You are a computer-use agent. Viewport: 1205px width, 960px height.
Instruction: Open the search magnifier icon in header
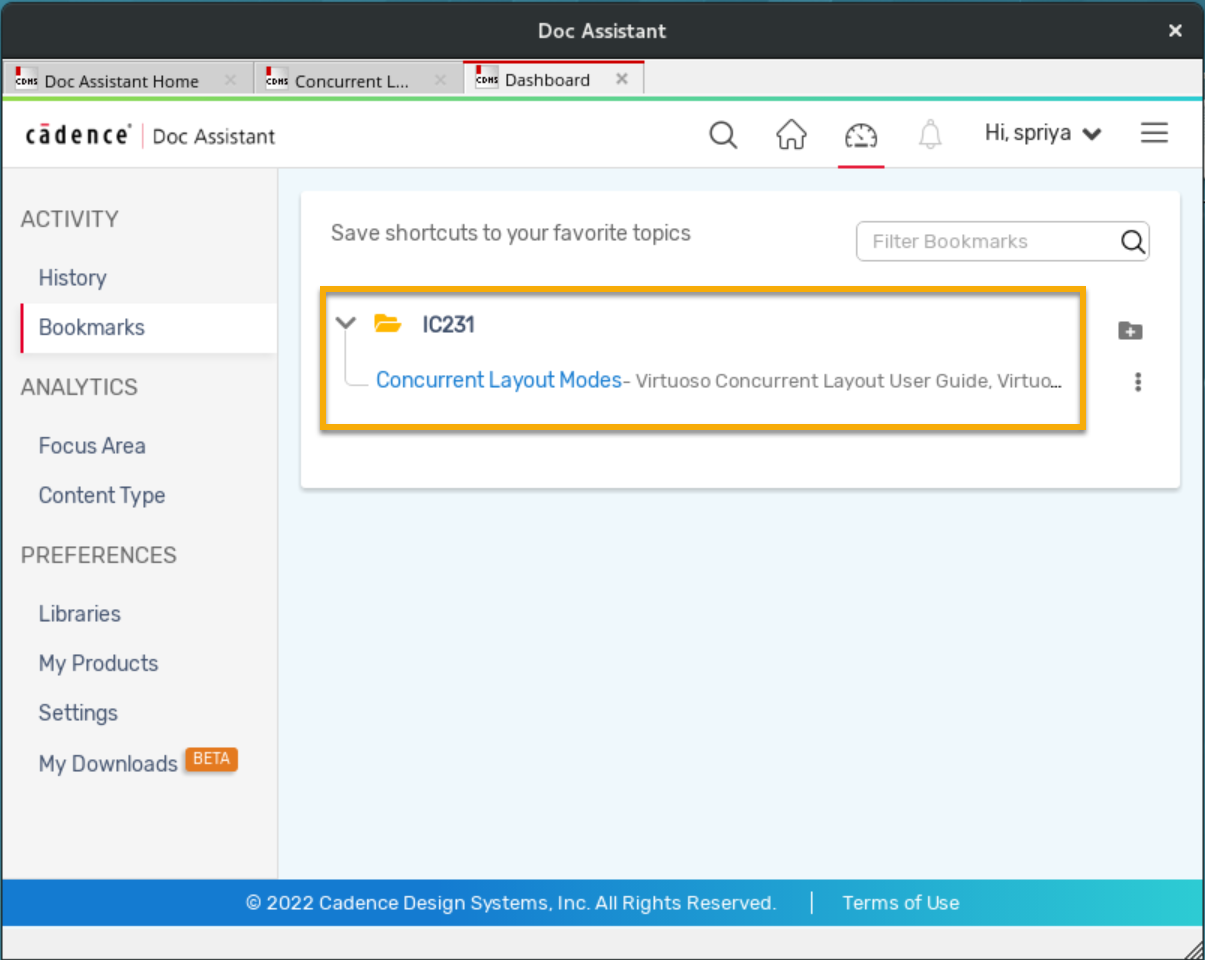723,134
